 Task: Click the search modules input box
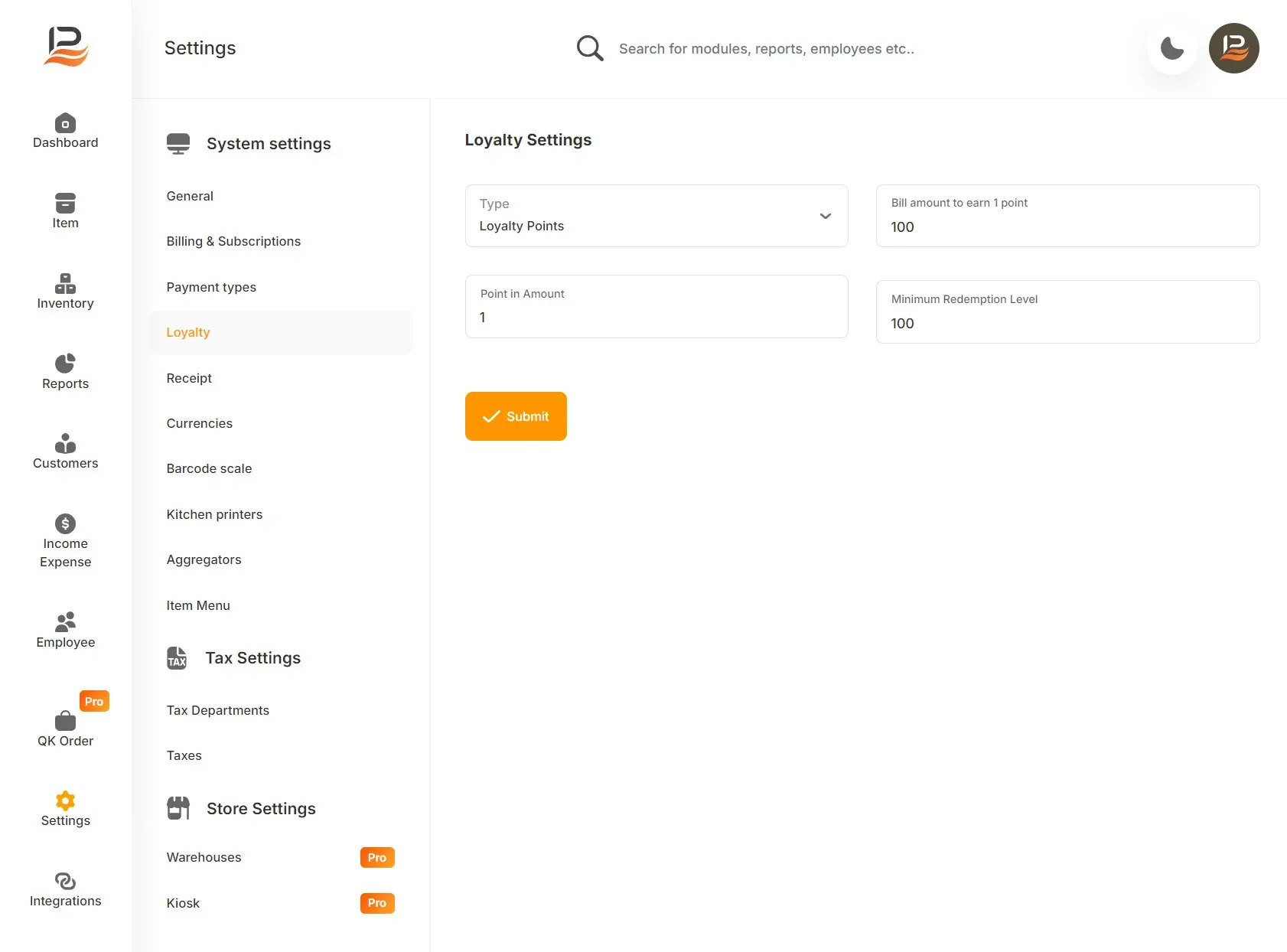coord(766,49)
